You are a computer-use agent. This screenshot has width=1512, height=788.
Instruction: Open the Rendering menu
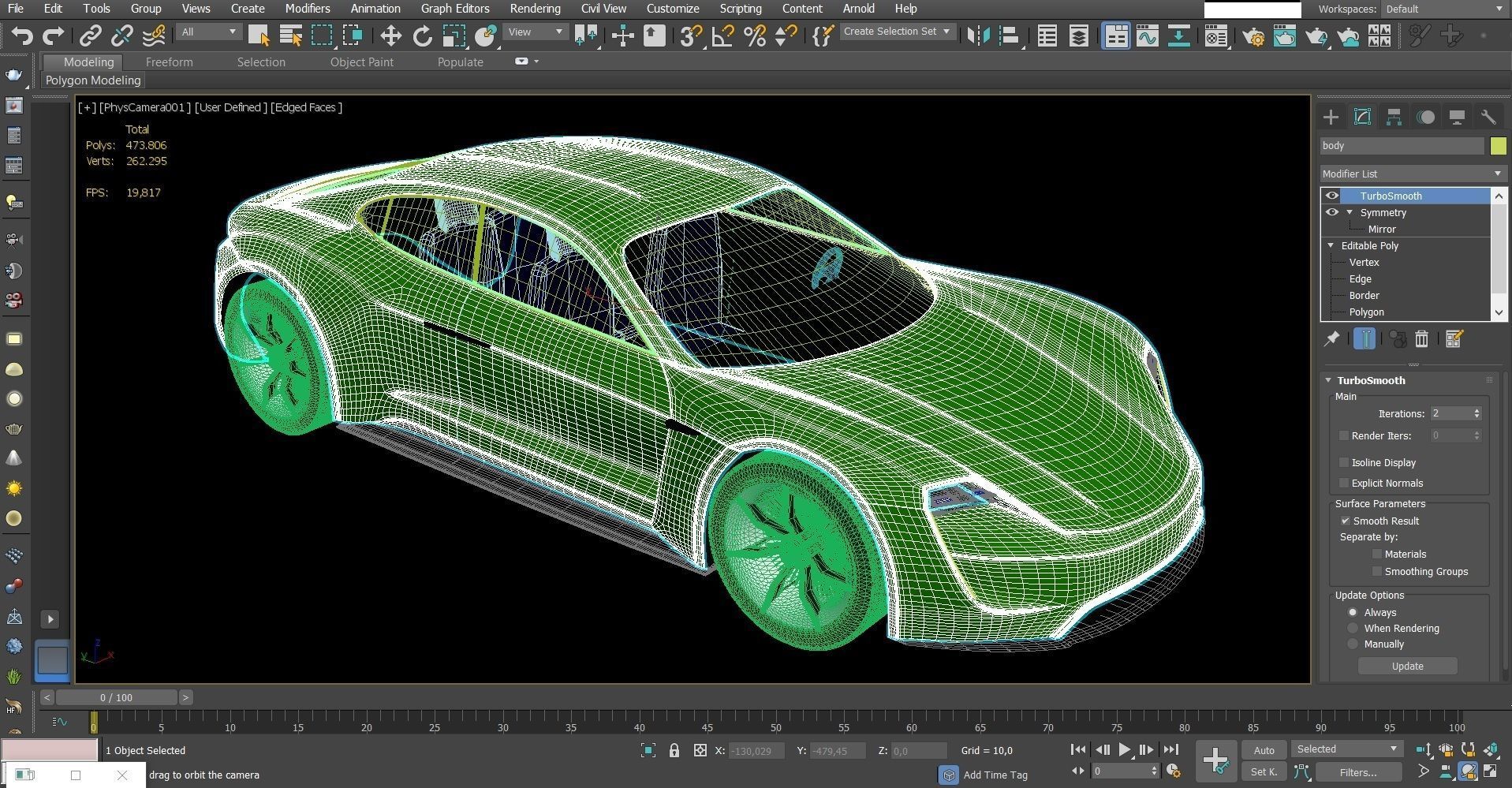tap(535, 9)
